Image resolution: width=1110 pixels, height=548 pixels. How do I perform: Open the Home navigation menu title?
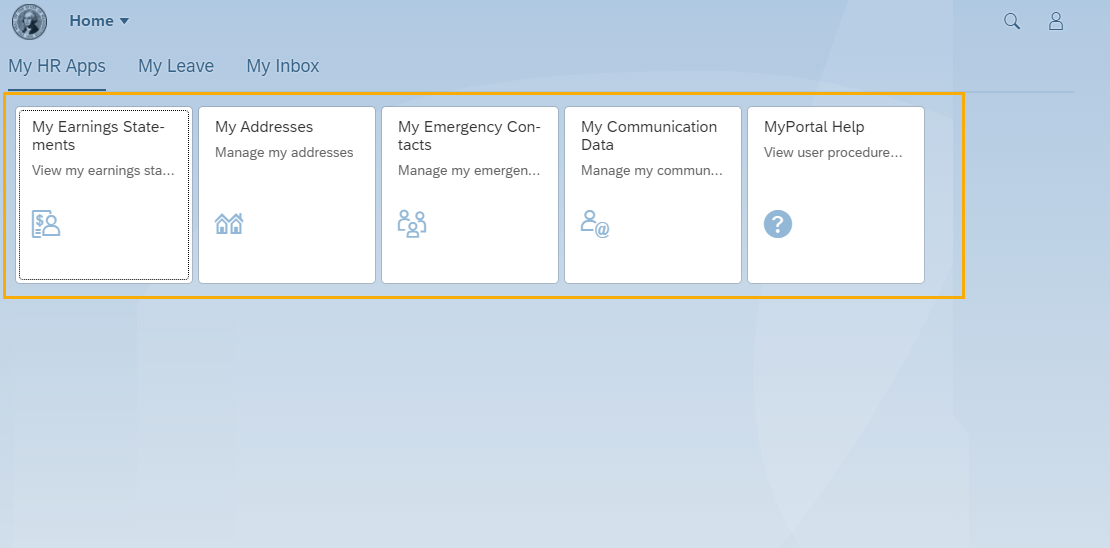pos(91,21)
